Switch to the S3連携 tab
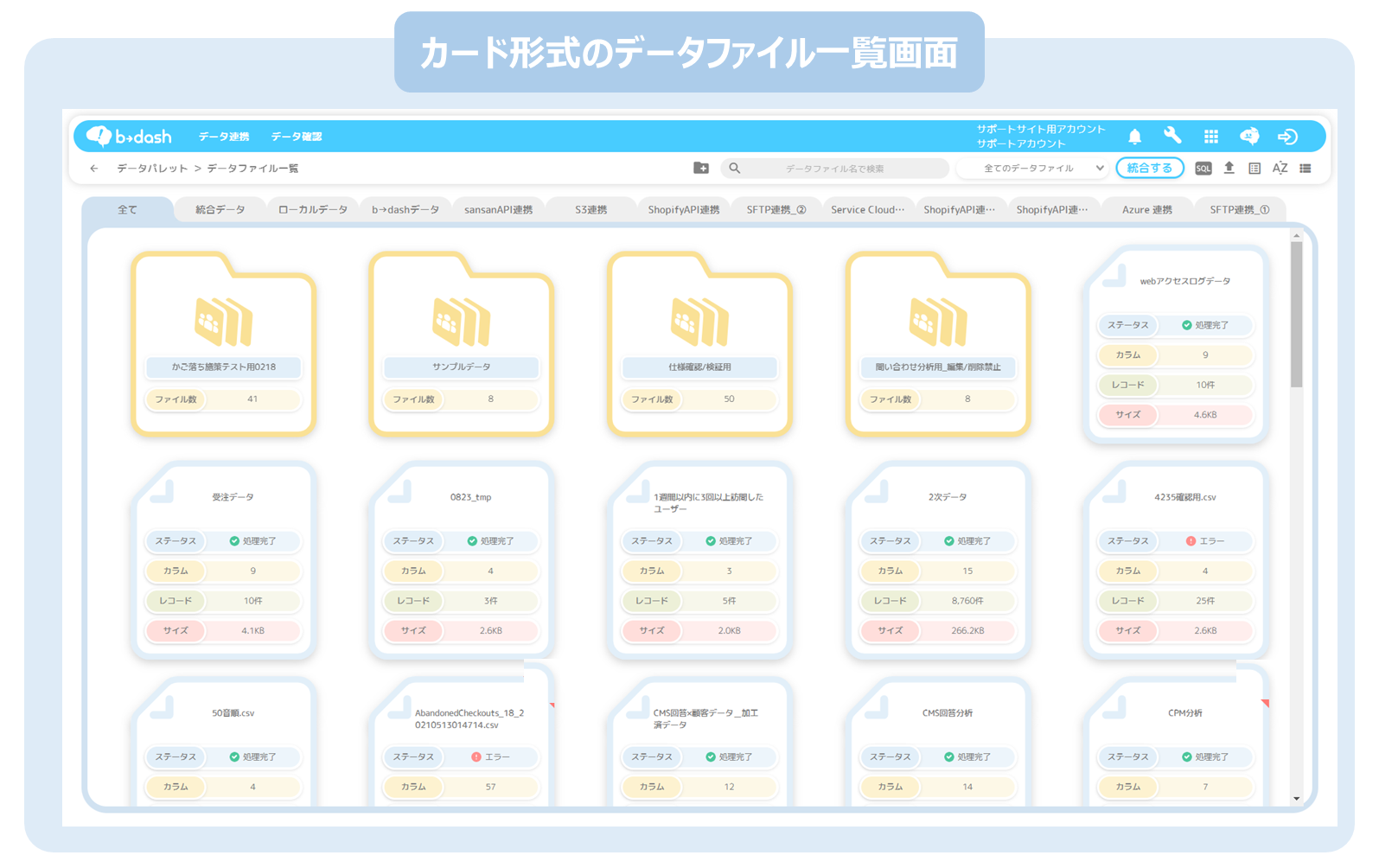This screenshot has width=1379, height=868. [x=591, y=210]
